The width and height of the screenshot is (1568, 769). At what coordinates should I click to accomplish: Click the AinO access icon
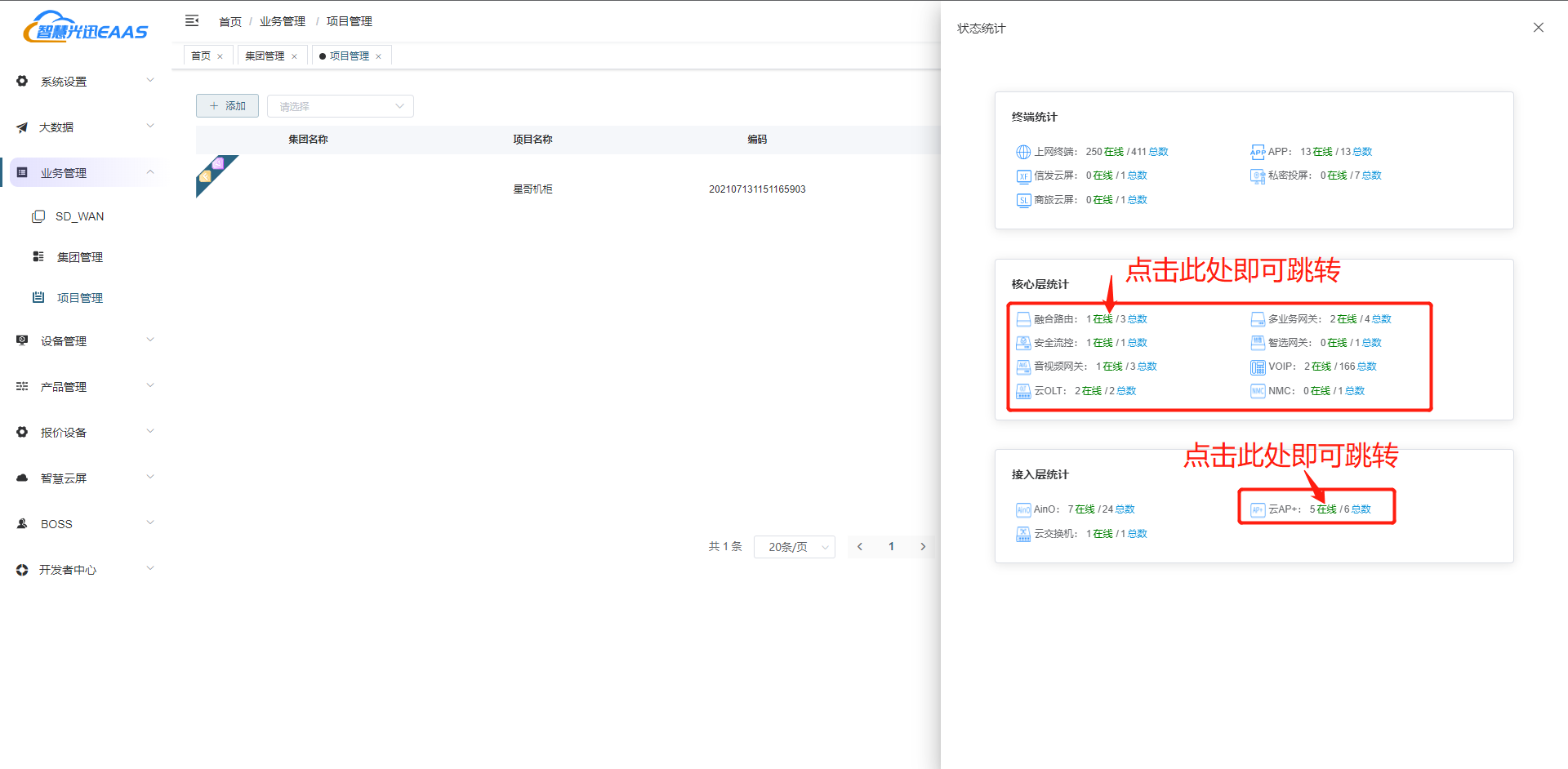point(1022,510)
